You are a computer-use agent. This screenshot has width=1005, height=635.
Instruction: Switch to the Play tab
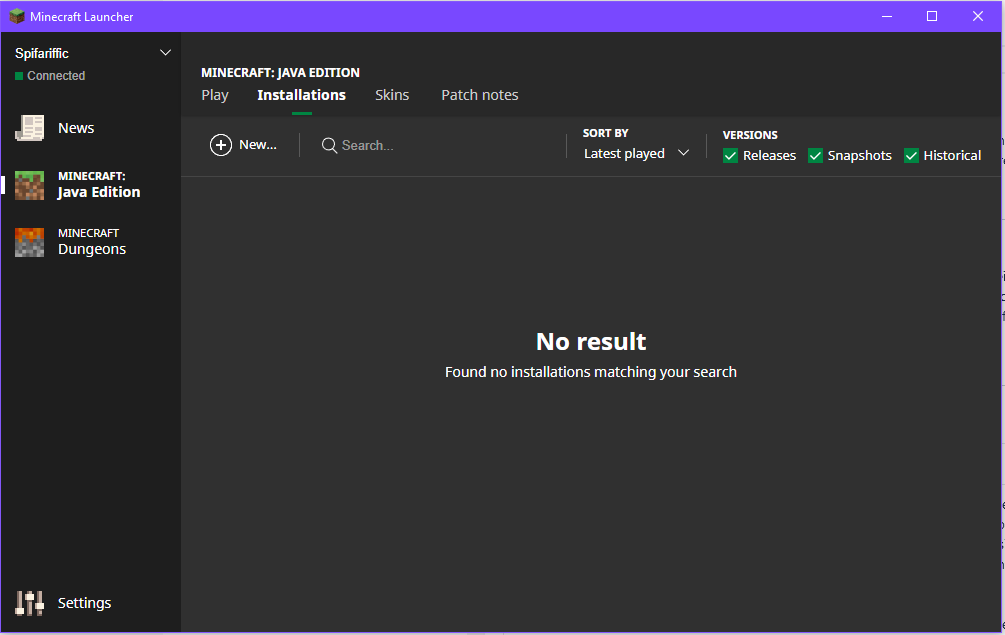pyautogui.click(x=215, y=95)
